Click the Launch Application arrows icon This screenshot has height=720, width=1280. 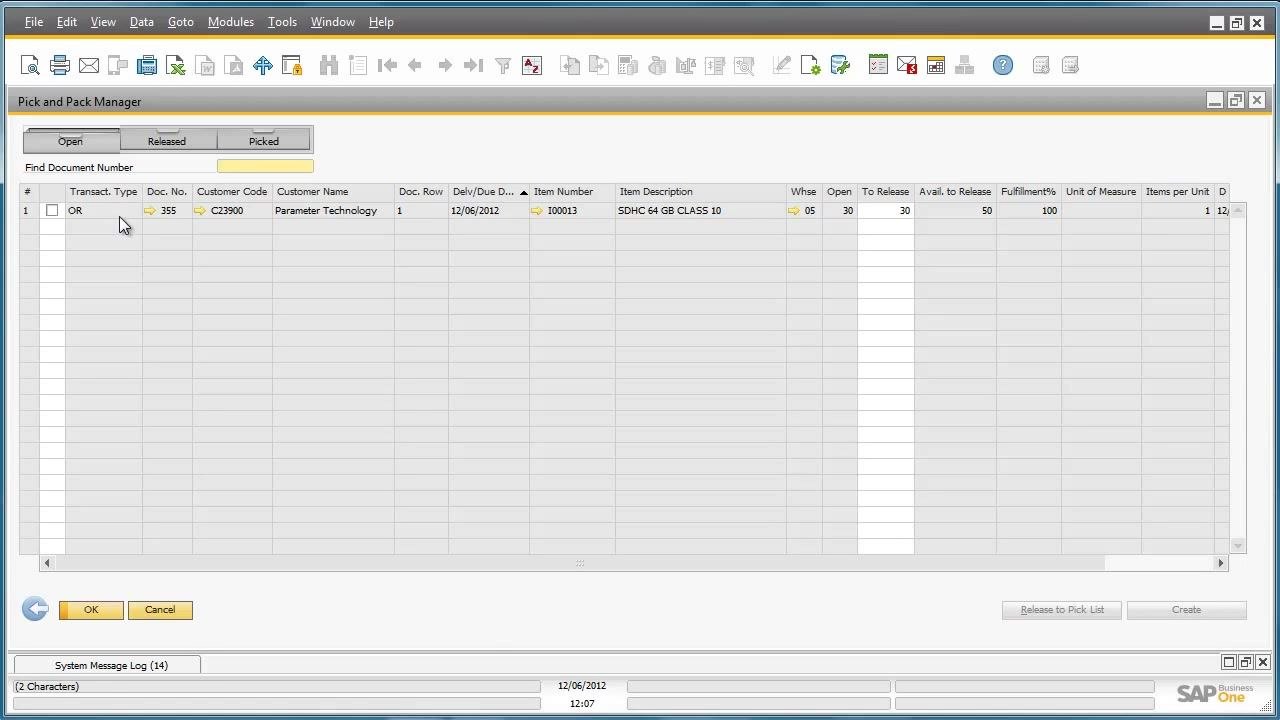(263, 66)
